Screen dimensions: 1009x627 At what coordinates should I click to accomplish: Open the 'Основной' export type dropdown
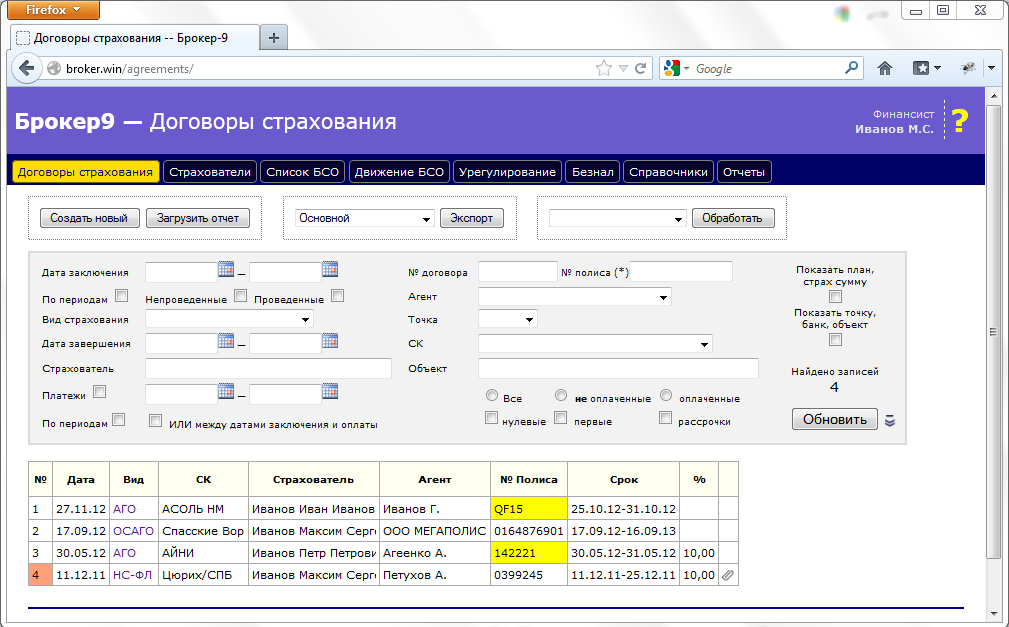(x=365, y=218)
